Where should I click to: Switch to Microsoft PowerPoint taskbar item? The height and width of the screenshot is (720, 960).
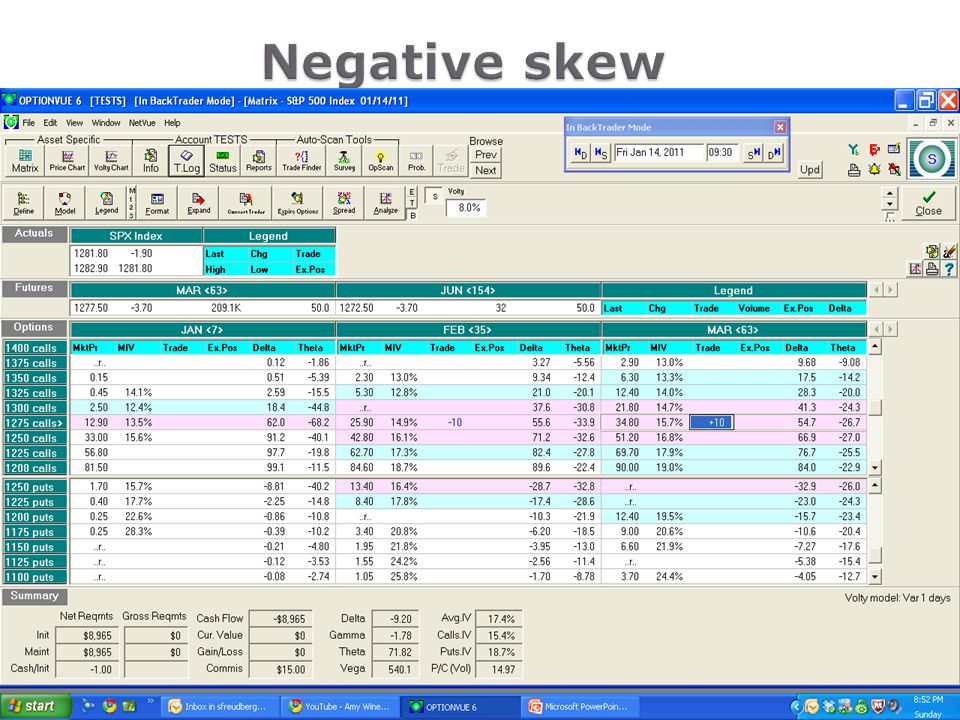580,707
